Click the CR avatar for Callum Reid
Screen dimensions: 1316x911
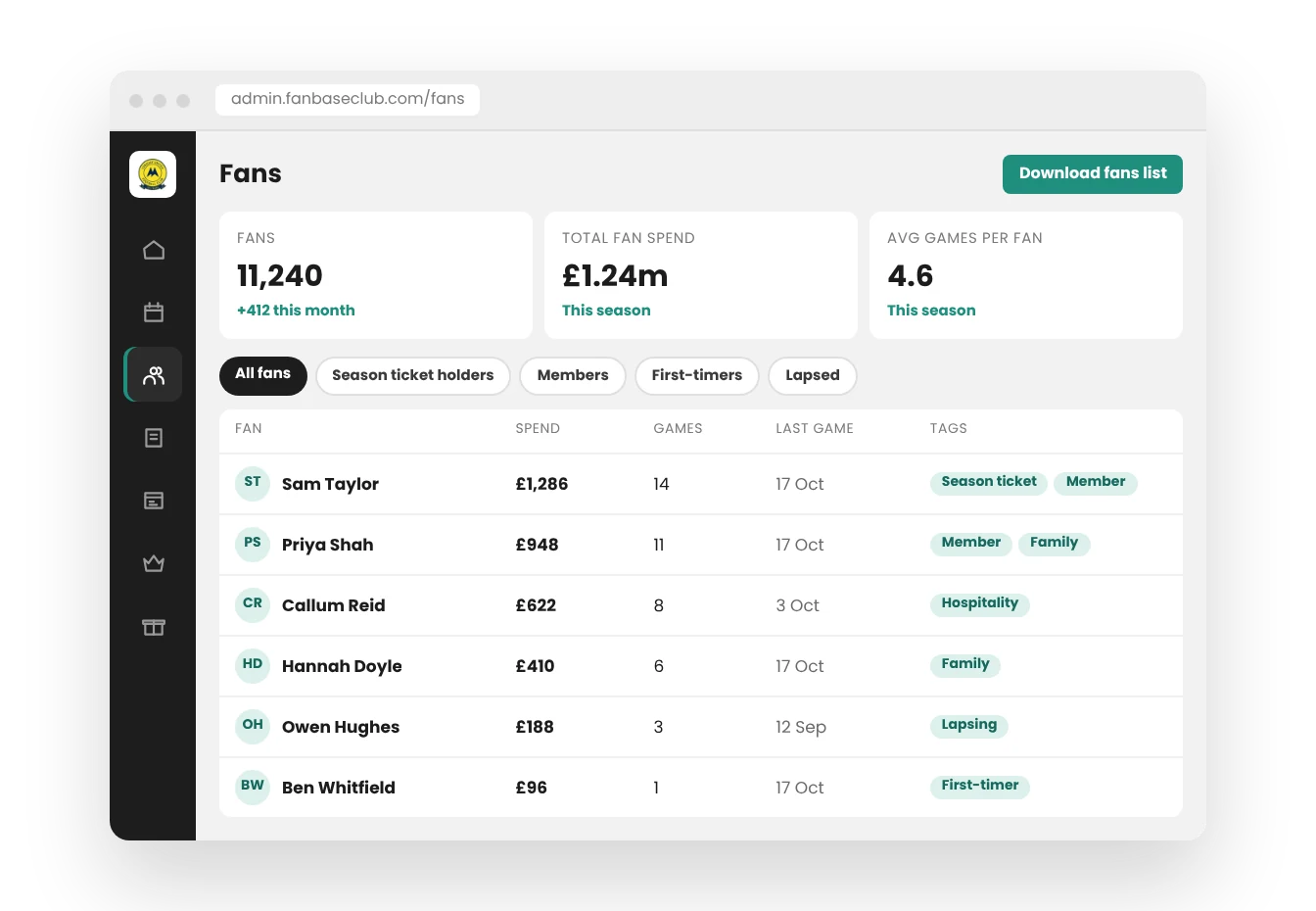coord(253,604)
